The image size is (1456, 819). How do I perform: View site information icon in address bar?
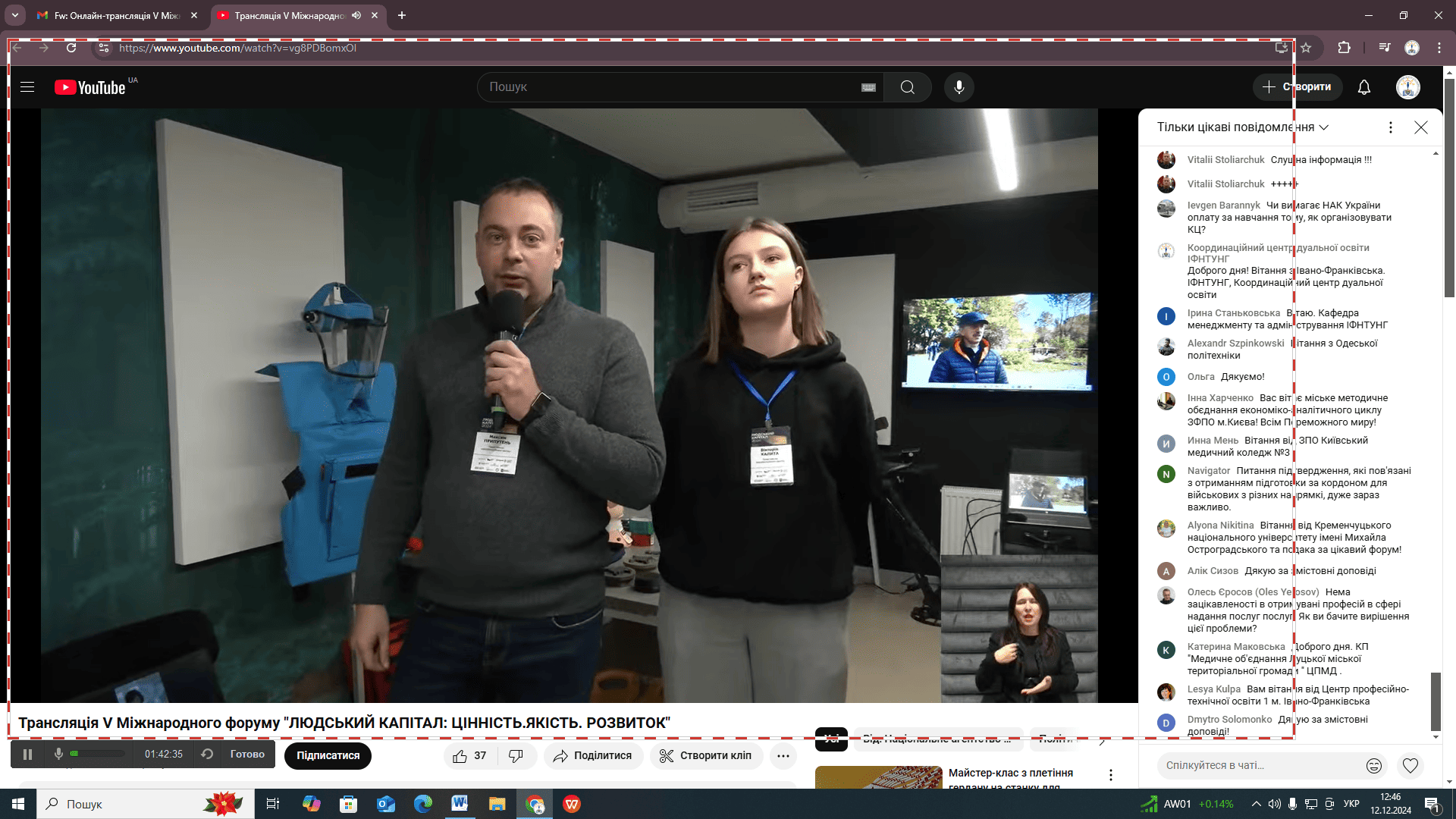[104, 48]
